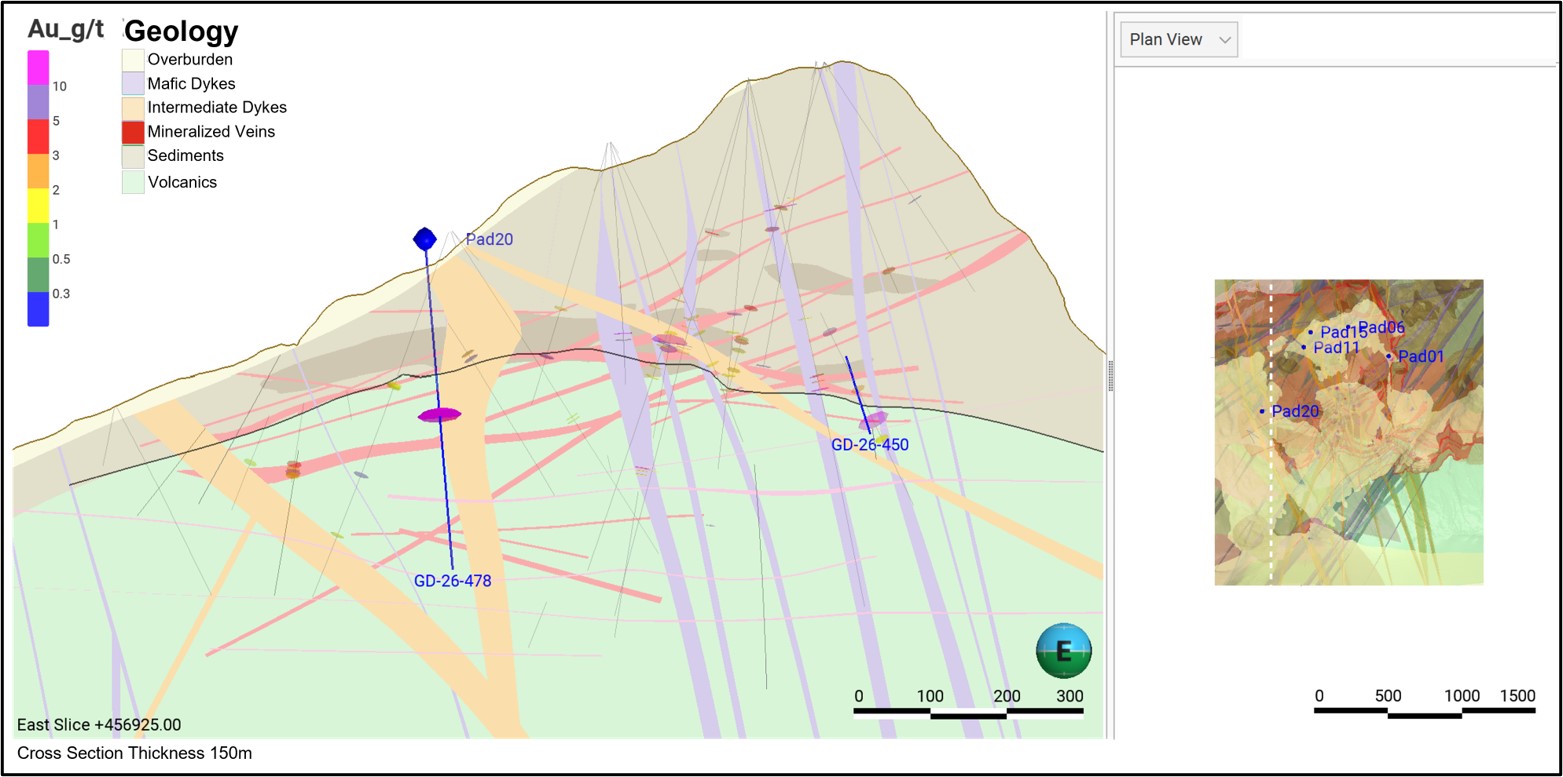The image size is (1563, 777).
Task: Click the magenta top of Au_g/t color scale
Action: tap(38, 68)
